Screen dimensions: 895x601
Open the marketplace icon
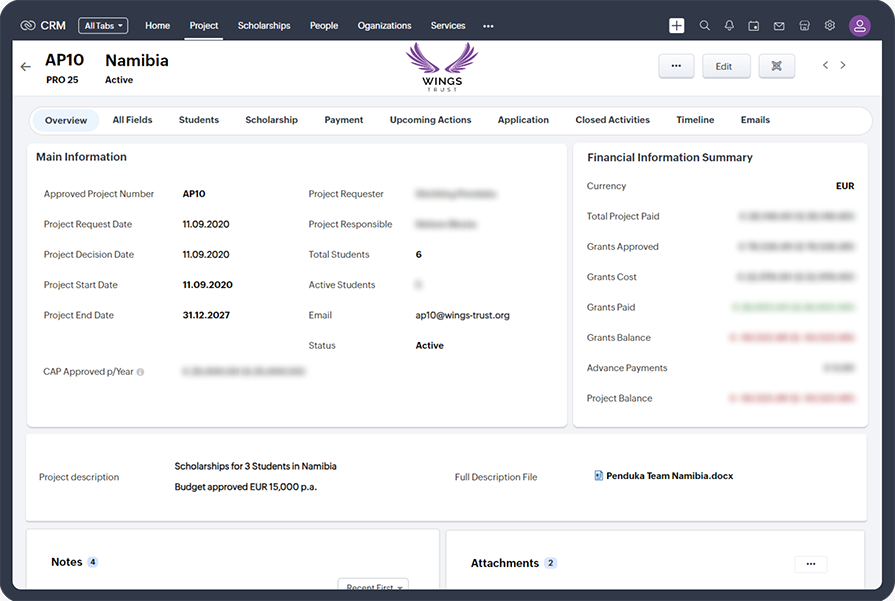804,25
